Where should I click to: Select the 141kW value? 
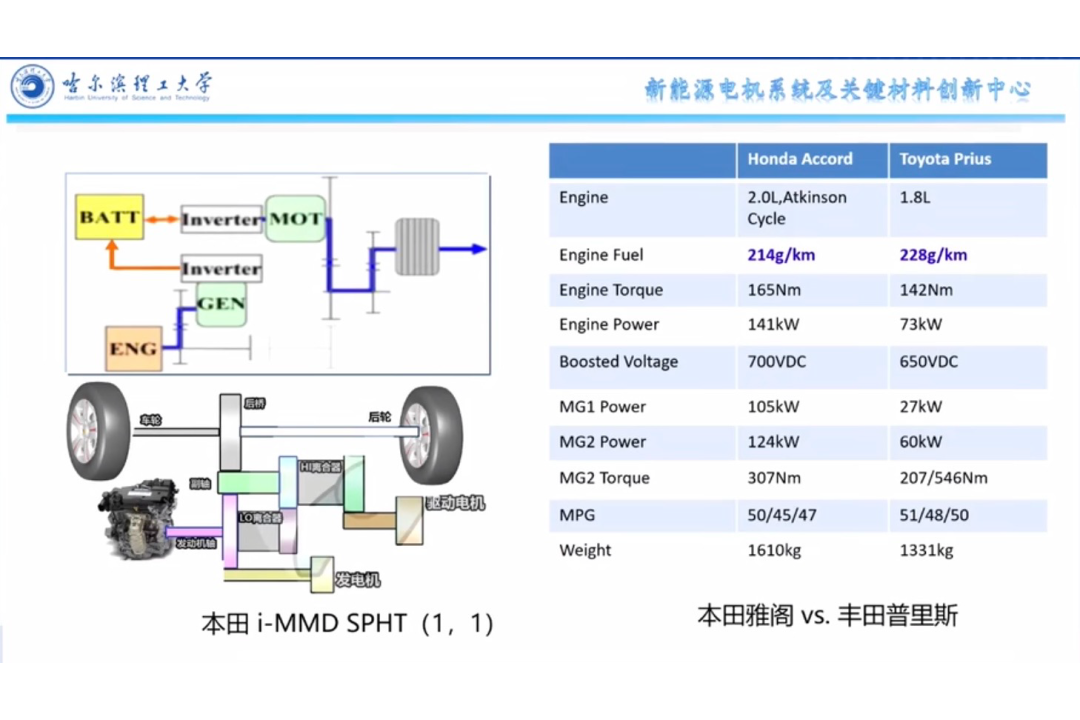(x=773, y=325)
